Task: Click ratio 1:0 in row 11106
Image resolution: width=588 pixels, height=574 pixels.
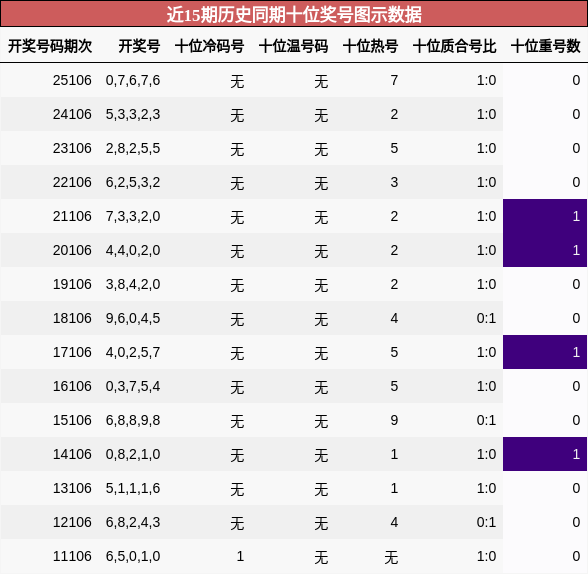Action: click(x=486, y=556)
